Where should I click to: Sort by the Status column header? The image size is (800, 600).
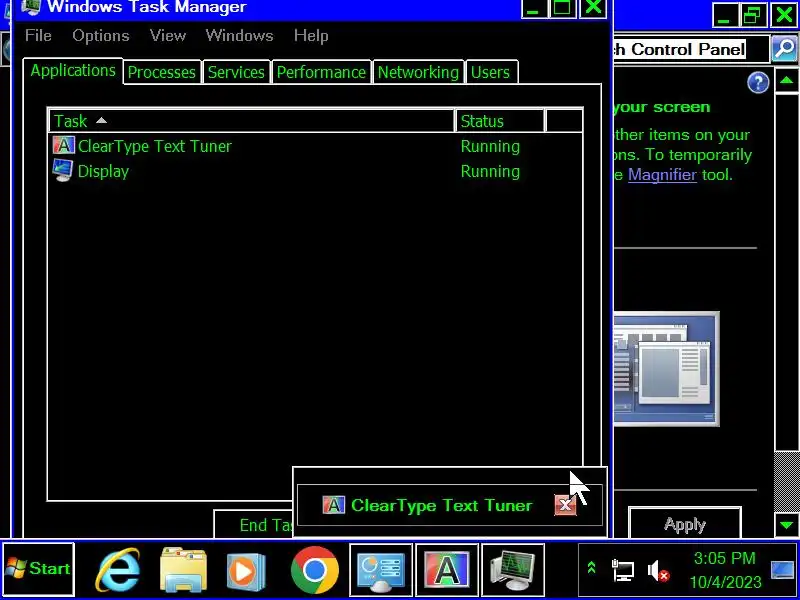point(499,121)
